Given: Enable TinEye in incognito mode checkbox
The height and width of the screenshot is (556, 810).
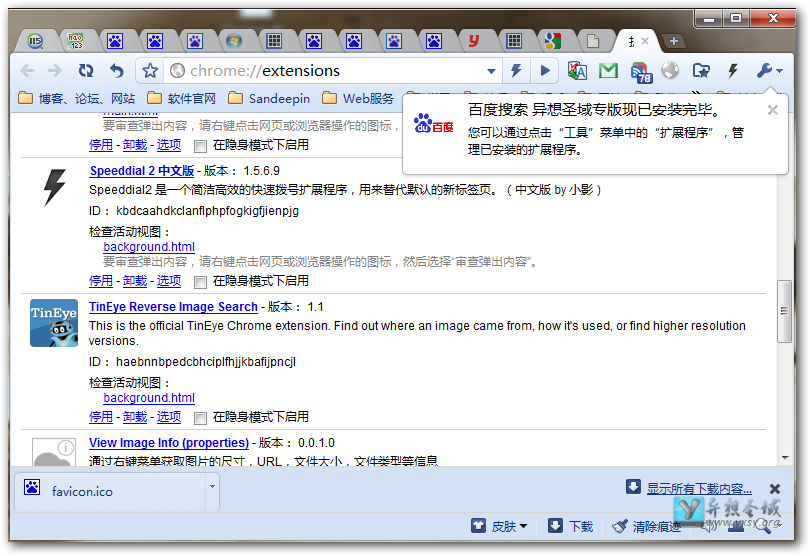Looking at the screenshot, I should 201,417.
